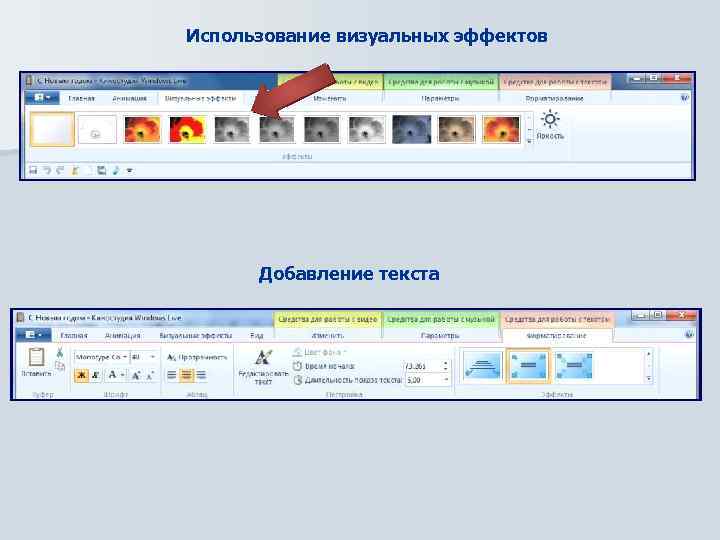Toggle italic К formatting
This screenshot has width=720, height=540.
(x=96, y=375)
